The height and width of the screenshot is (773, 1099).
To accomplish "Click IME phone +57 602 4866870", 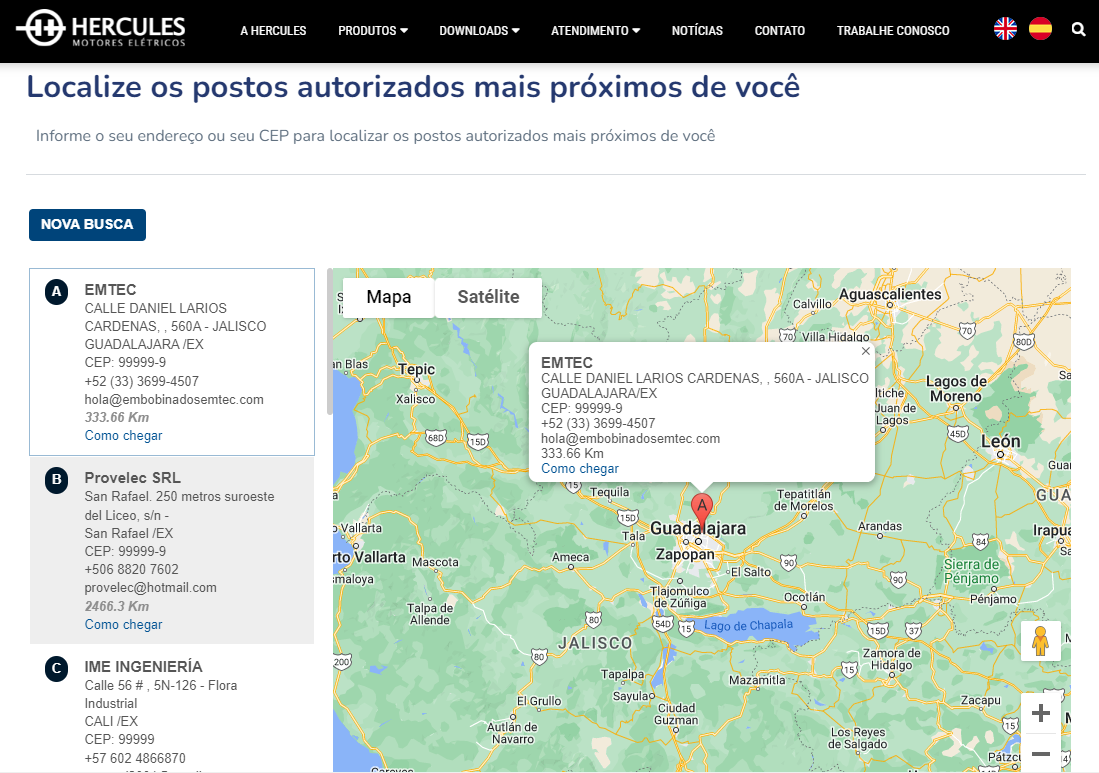I will point(135,758).
